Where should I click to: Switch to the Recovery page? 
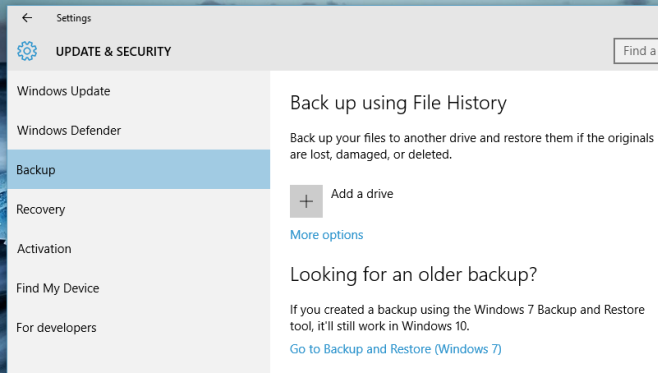tap(138, 209)
